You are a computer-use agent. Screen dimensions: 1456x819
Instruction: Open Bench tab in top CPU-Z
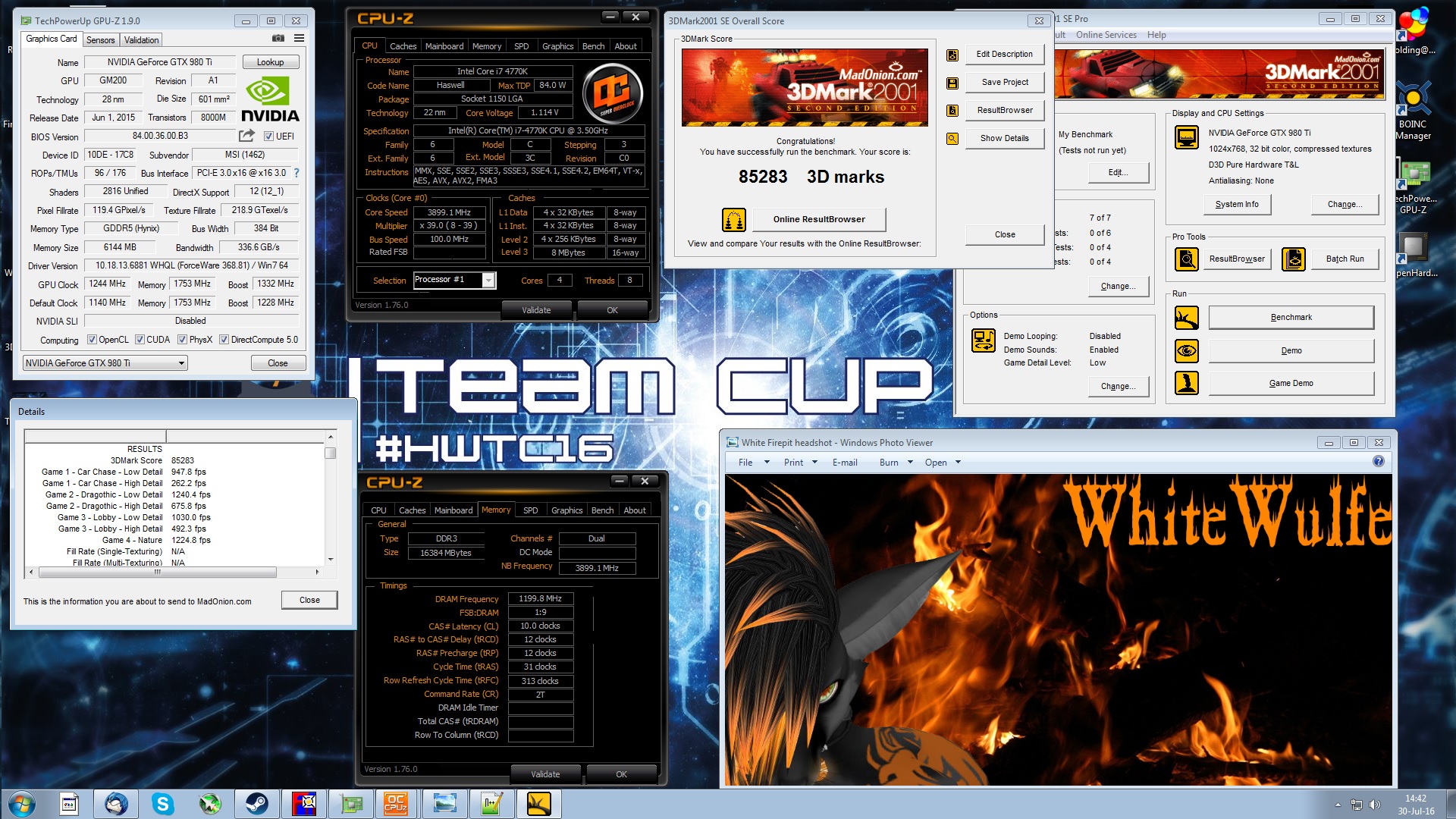[x=593, y=46]
